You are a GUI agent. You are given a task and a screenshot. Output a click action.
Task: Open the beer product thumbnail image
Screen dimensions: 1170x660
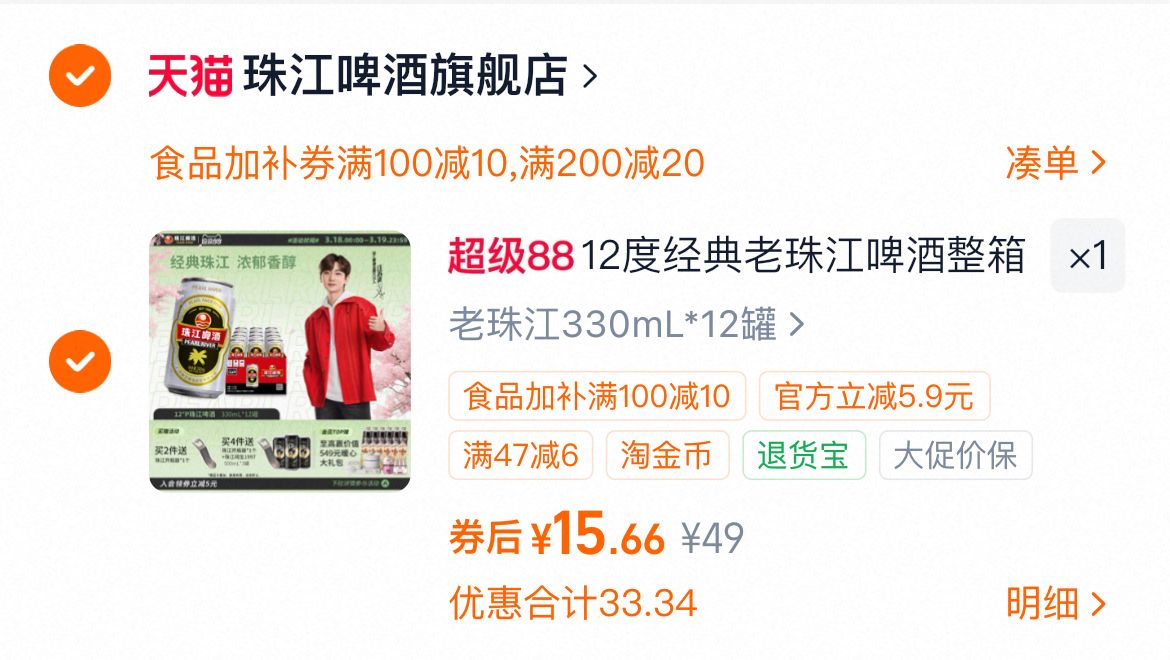(280, 361)
